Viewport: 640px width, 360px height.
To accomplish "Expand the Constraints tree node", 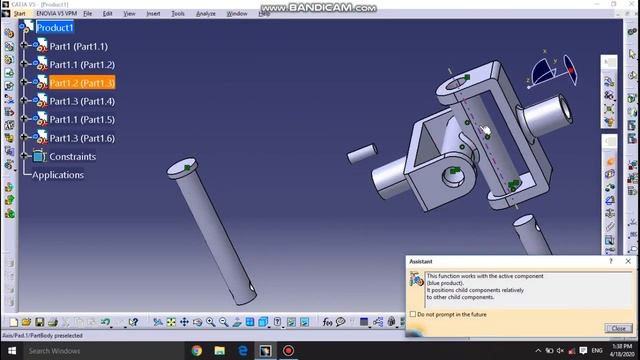I will (x=23, y=156).
